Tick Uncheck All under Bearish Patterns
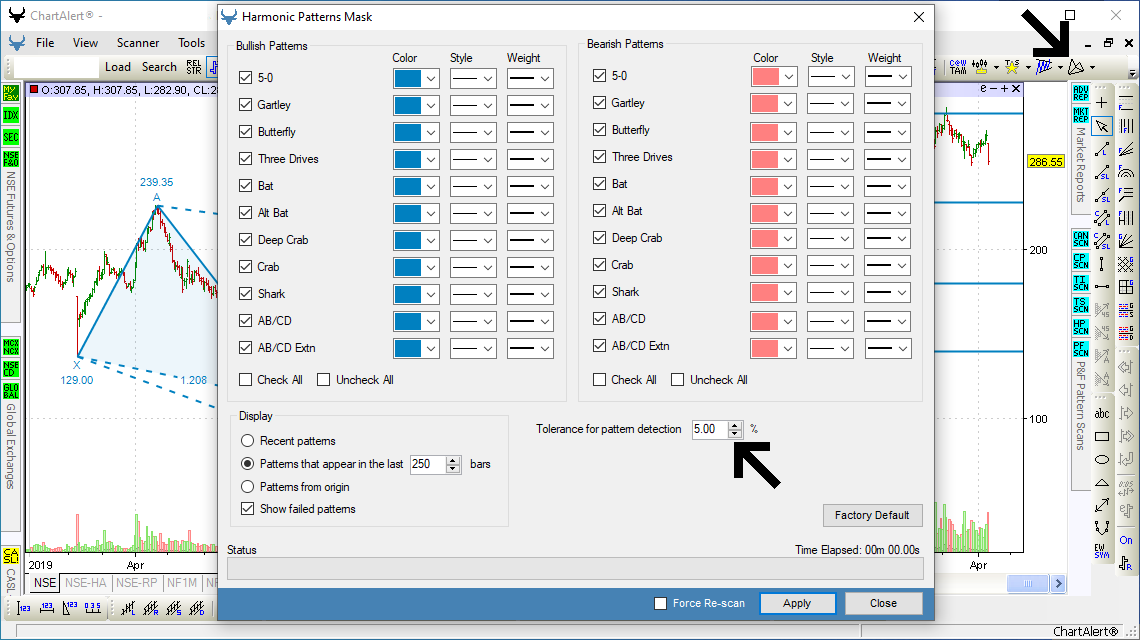The width and height of the screenshot is (1140, 640). (677, 380)
